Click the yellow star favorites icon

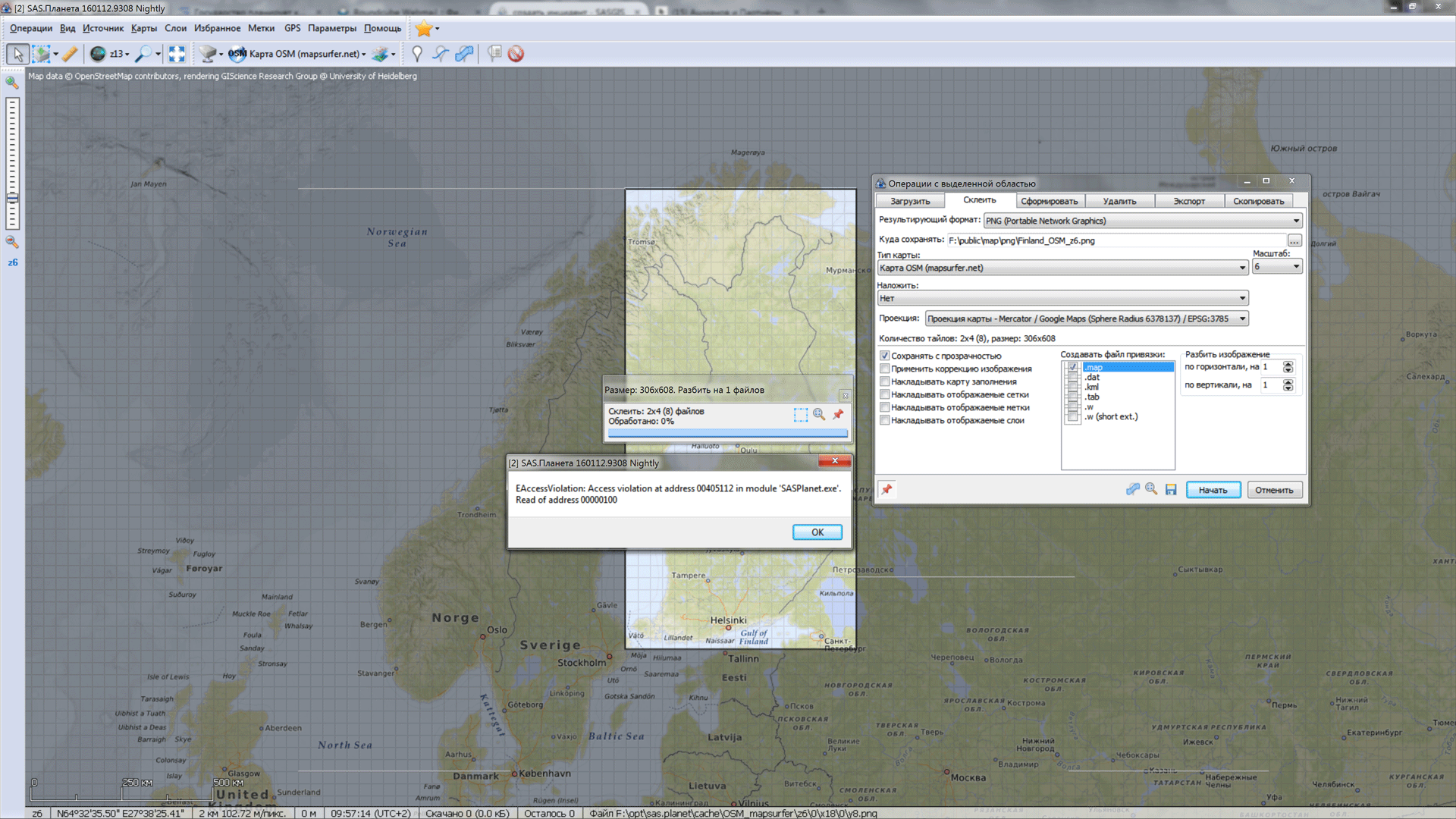coord(423,29)
